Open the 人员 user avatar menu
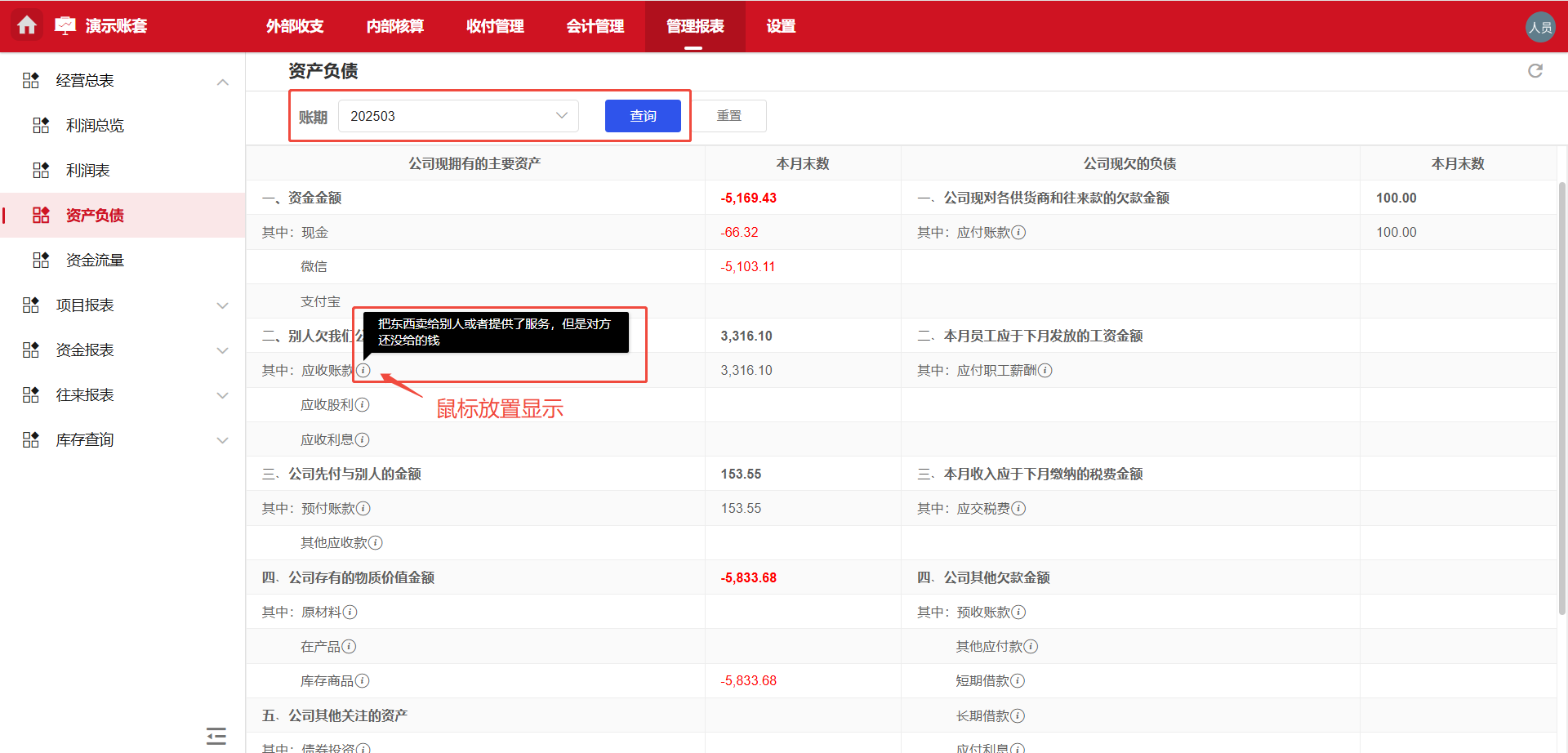 1540,25
